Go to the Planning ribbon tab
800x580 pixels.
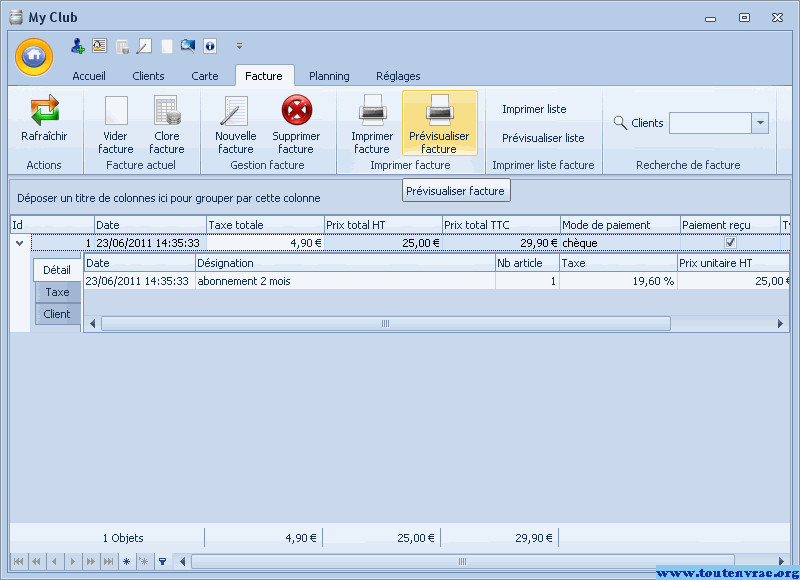[x=329, y=76]
